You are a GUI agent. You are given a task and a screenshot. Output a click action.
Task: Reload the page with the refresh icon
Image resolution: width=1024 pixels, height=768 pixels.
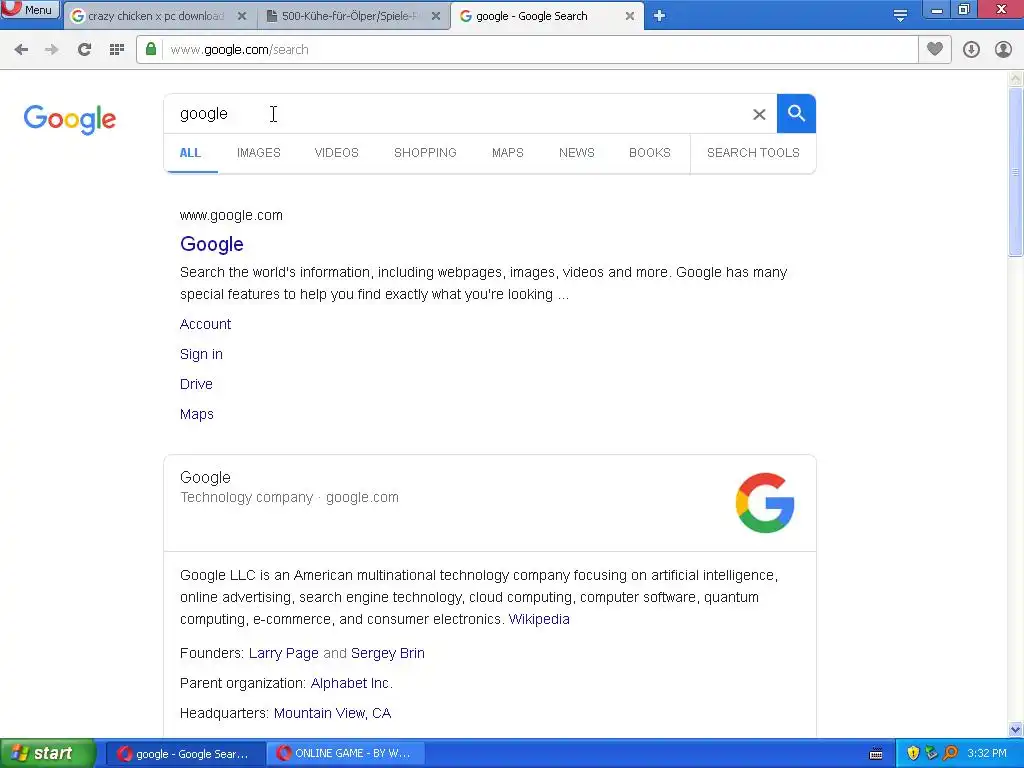(84, 50)
